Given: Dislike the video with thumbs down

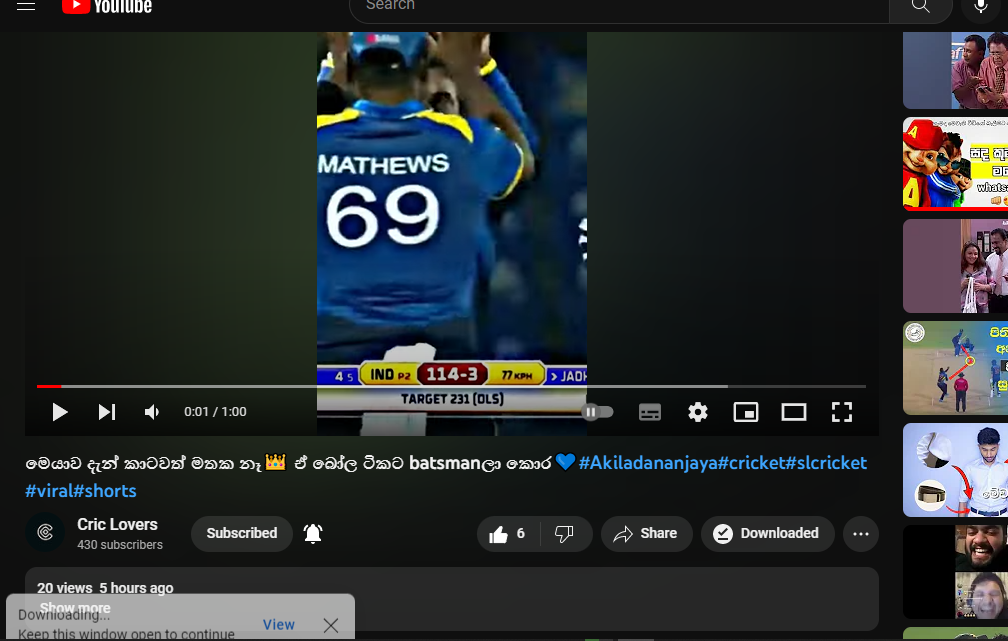Looking at the screenshot, I should coord(564,534).
